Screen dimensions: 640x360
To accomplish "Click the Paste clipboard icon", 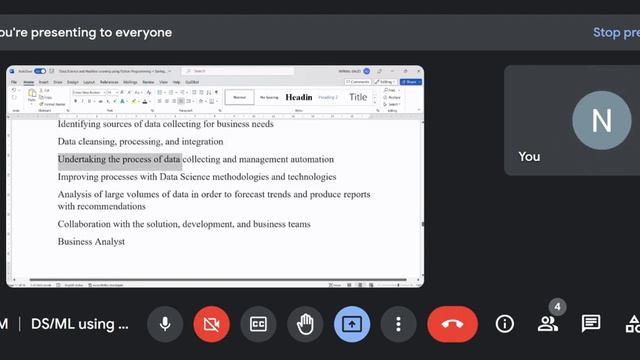I will pos(32,93).
